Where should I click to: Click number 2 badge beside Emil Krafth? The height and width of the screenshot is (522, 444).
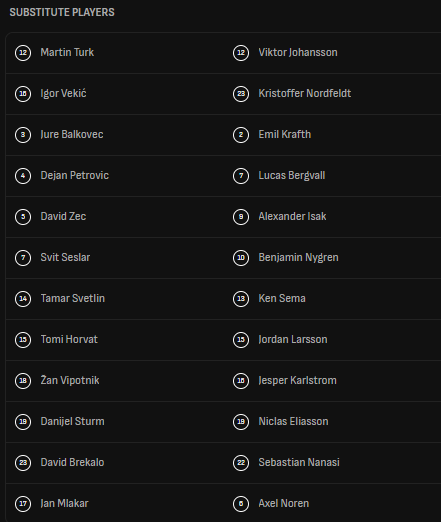(241, 135)
